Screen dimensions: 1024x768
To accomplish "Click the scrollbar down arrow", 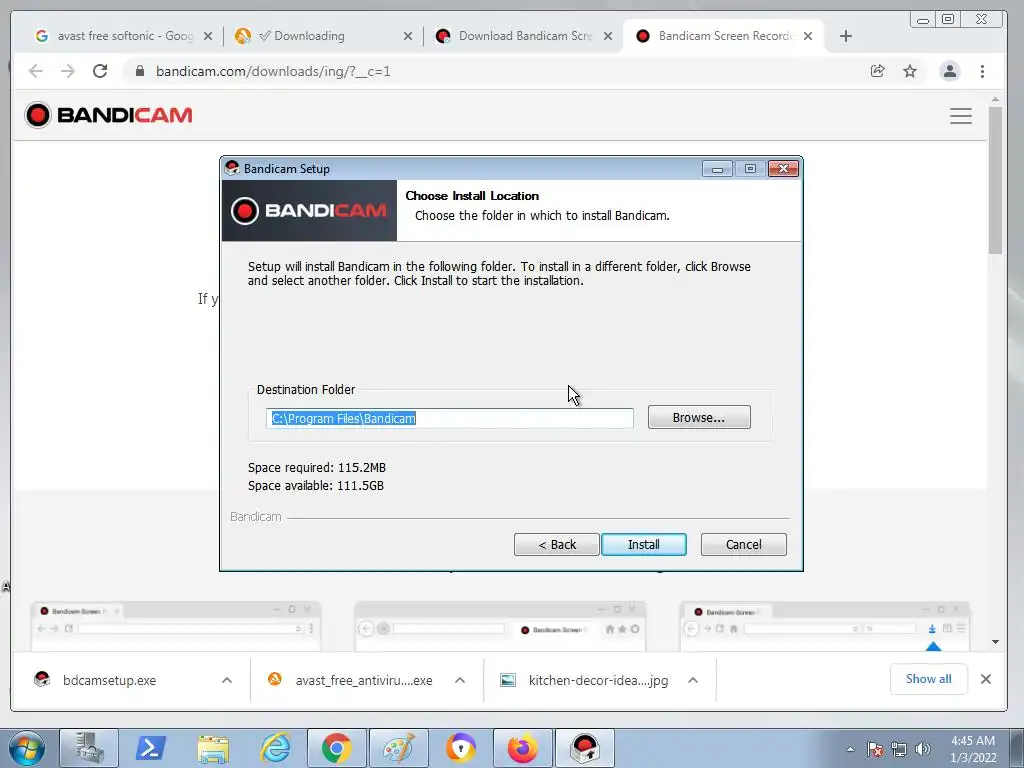I will point(995,642).
